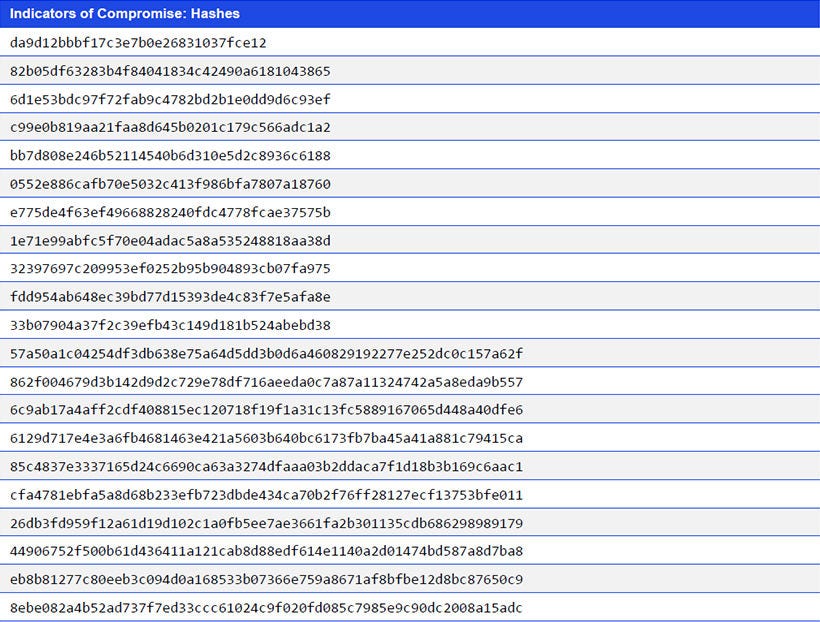Screen dimensions: 820x622
Task: Select hash starting with 82b05df63283b4f8
Action: pos(170,71)
